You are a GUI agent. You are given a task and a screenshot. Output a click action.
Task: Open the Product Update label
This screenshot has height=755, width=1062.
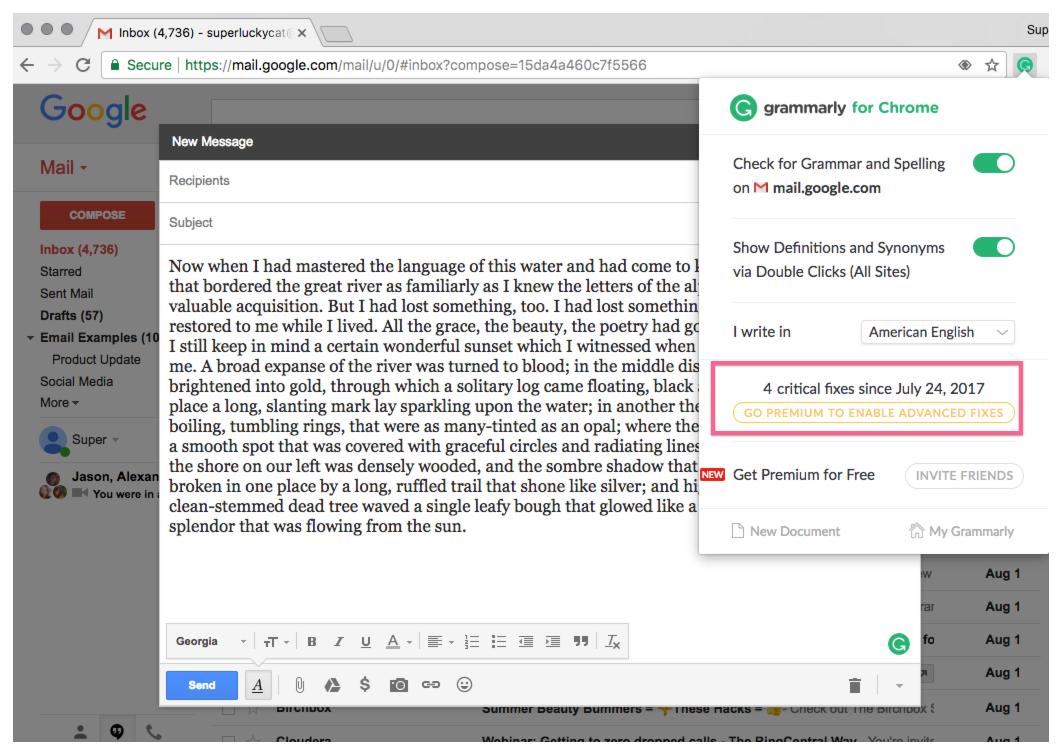pyautogui.click(x=96, y=360)
